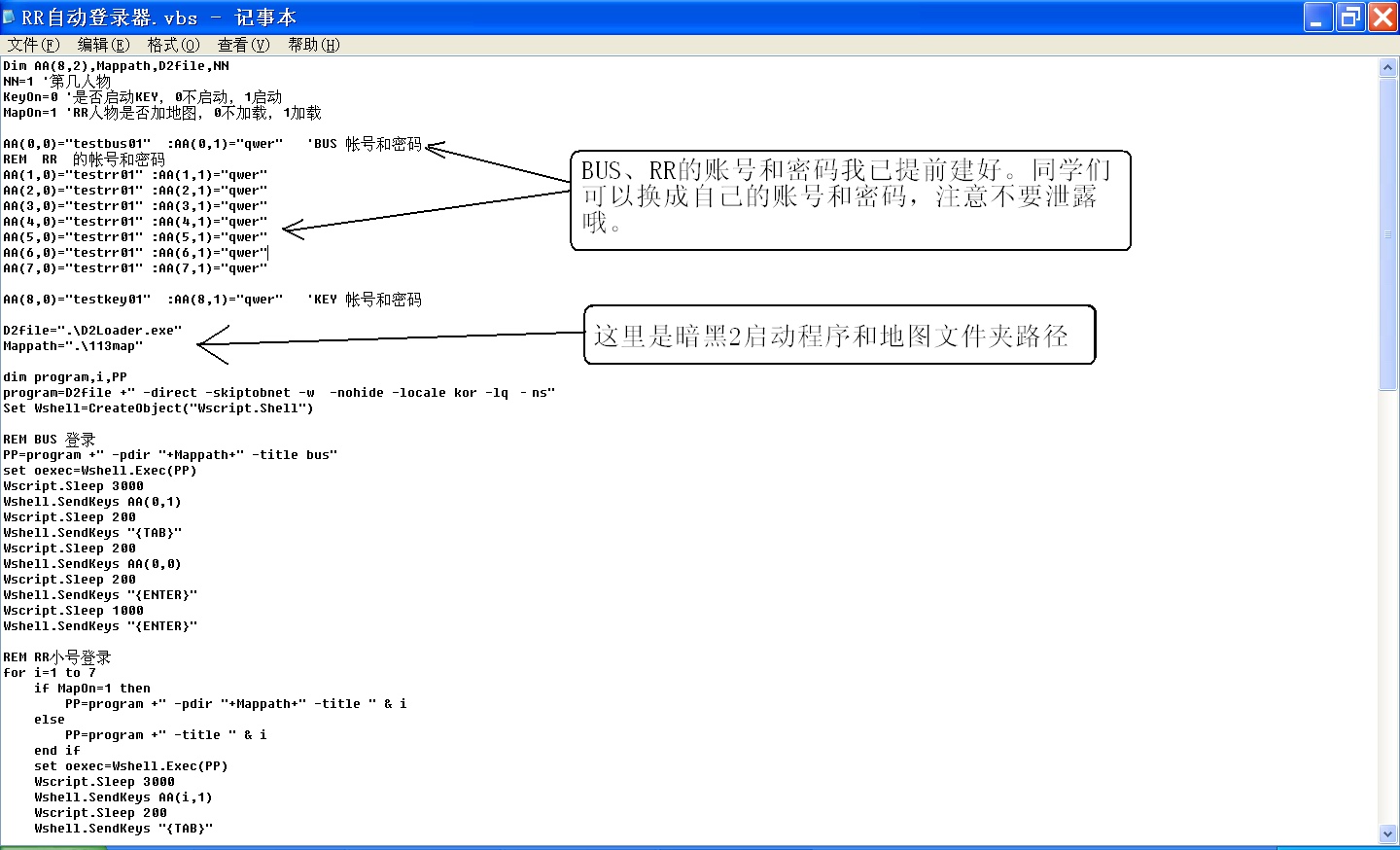
Task: Place cursor on the 'NN=1' line
Action: point(56,82)
